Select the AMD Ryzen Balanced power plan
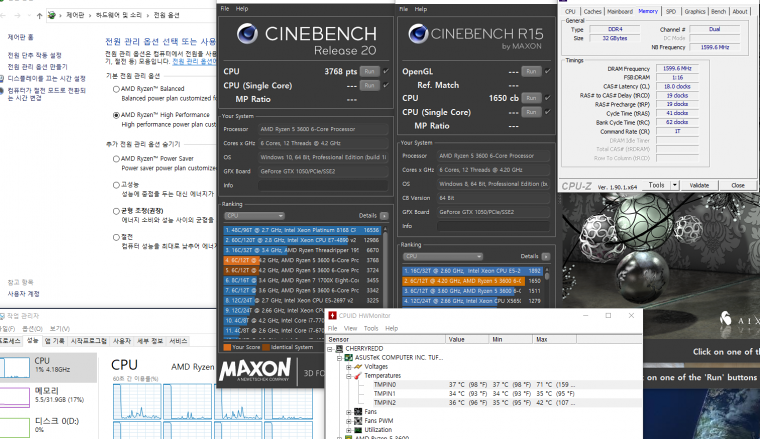The image size is (760, 439). [116, 89]
